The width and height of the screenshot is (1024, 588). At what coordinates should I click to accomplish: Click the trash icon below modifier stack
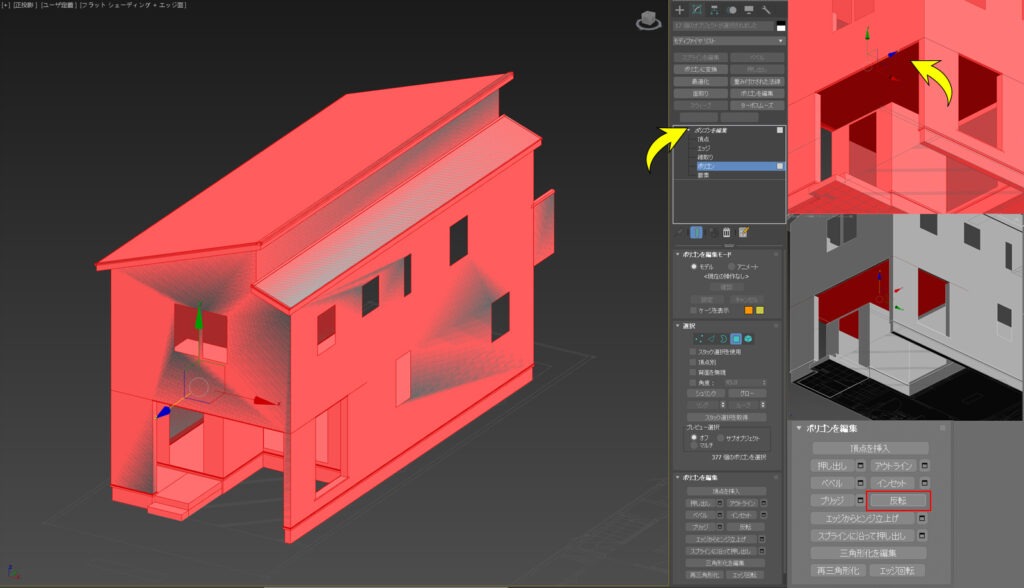click(726, 232)
